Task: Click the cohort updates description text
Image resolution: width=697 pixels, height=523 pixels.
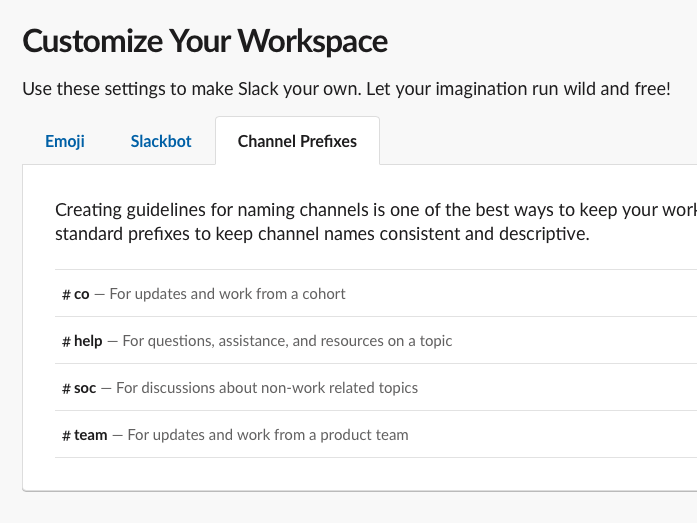Action: coord(227,294)
